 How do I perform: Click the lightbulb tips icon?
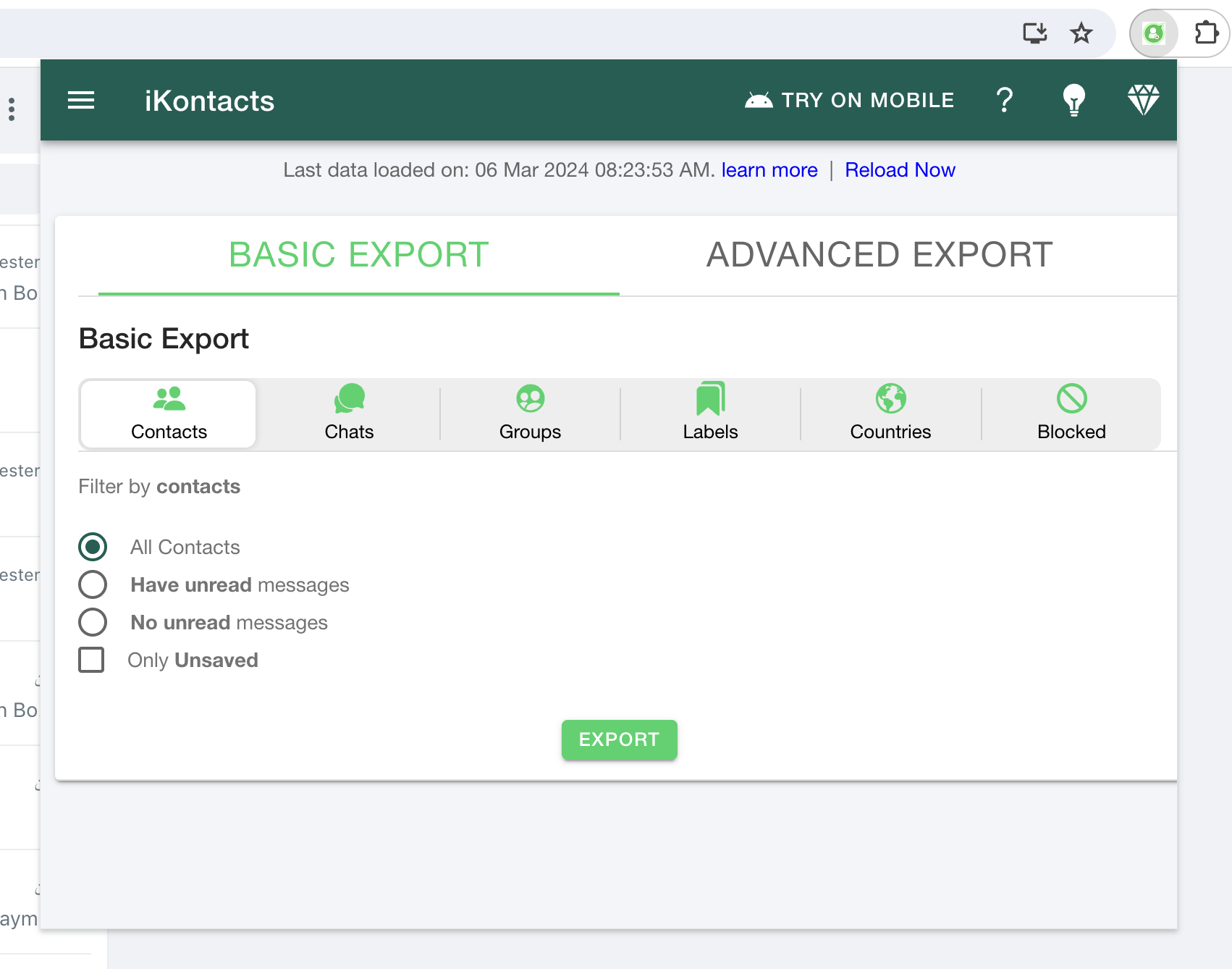[1073, 100]
